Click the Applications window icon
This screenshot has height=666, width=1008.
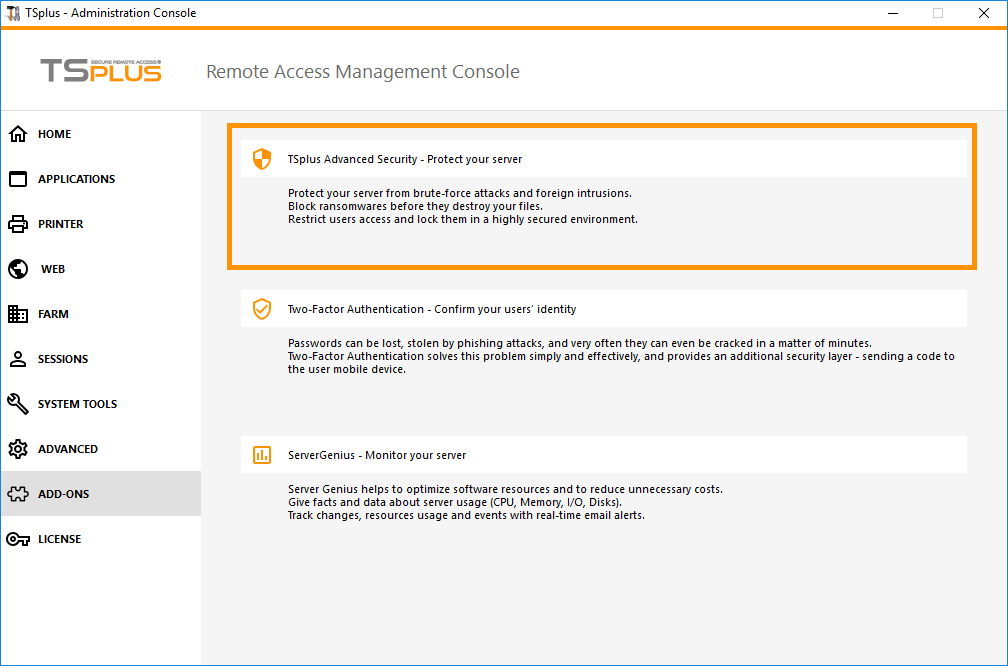(x=18, y=179)
